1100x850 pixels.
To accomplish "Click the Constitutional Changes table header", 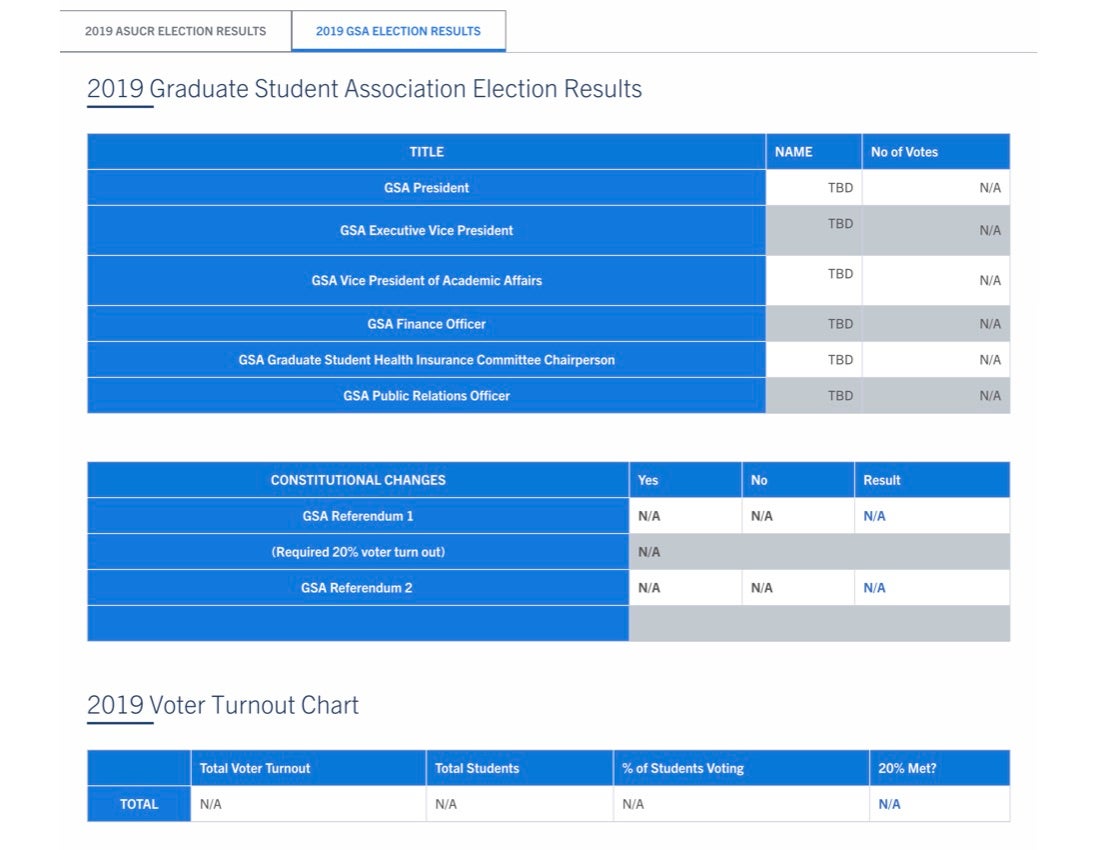I will [358, 480].
